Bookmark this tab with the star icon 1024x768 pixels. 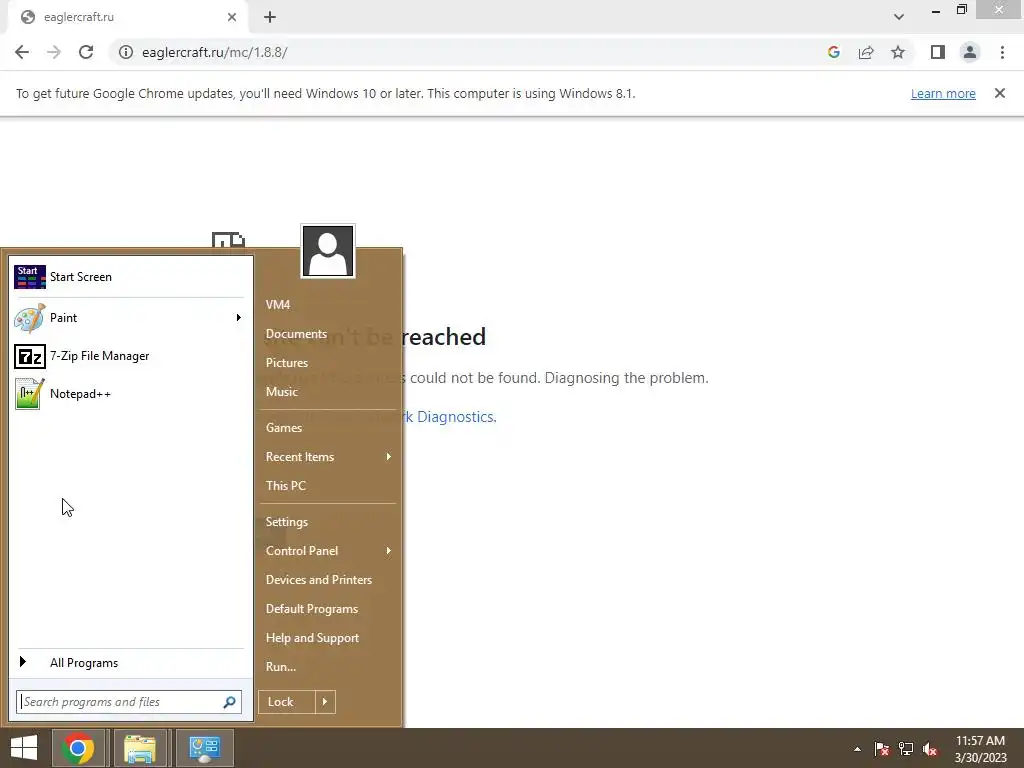pyautogui.click(x=898, y=52)
